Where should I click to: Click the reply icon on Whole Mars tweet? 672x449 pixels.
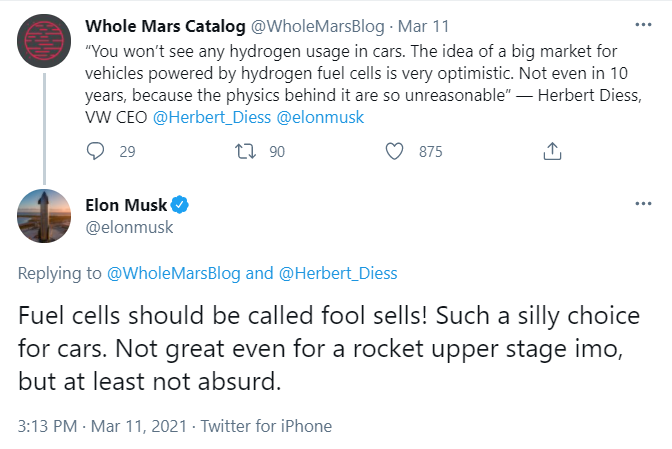coord(97,151)
